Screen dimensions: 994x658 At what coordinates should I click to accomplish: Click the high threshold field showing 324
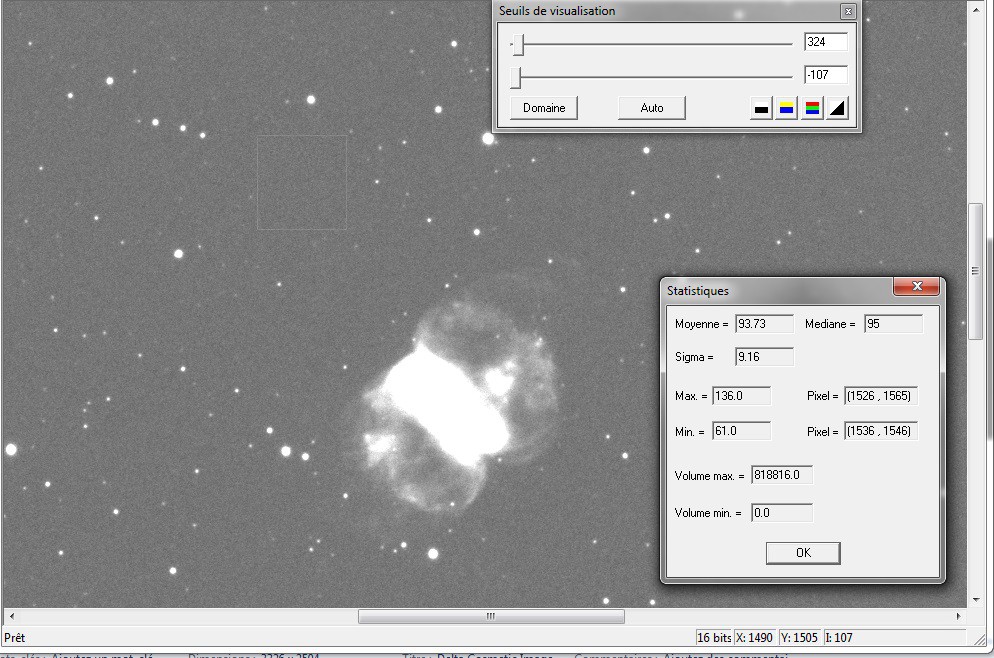(825, 42)
